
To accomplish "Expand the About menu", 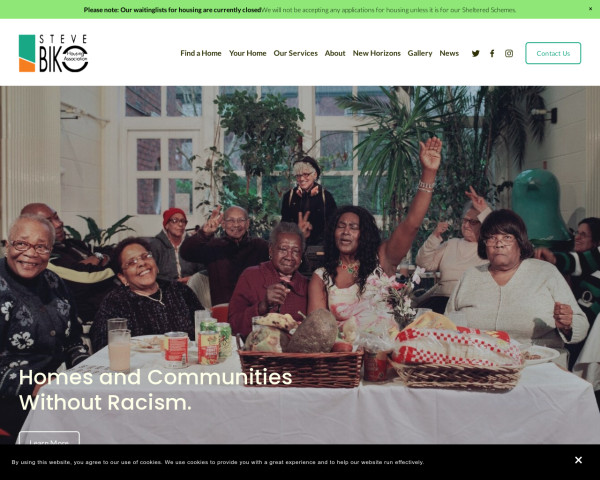I will [x=335, y=53].
